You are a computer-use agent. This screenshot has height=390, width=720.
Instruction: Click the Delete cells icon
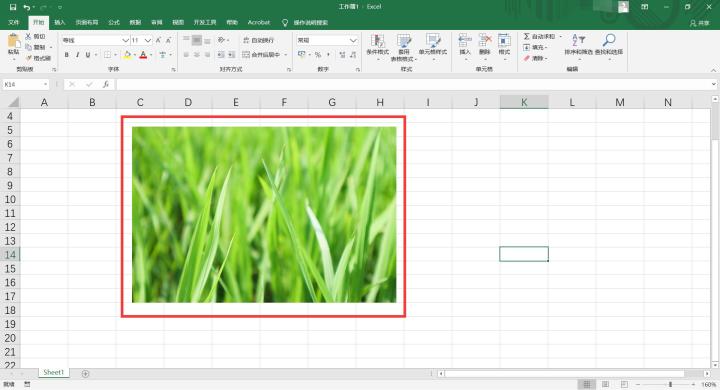tap(485, 40)
